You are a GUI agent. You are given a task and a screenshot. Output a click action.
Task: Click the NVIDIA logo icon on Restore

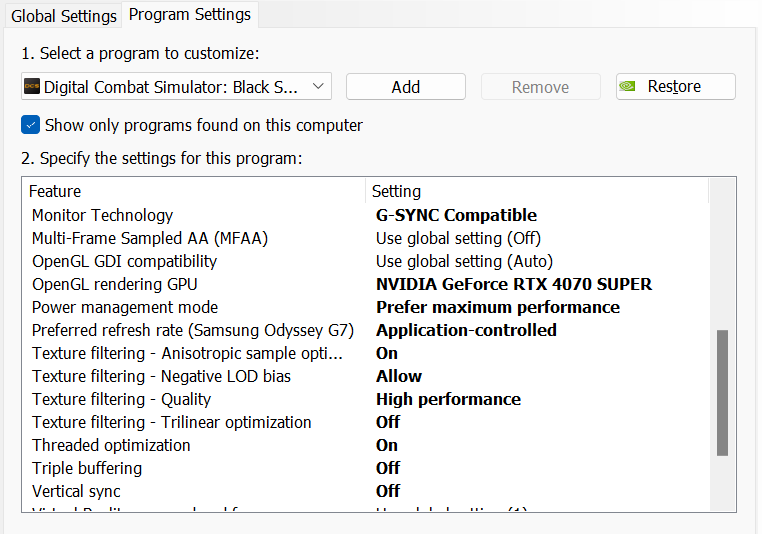coord(627,86)
